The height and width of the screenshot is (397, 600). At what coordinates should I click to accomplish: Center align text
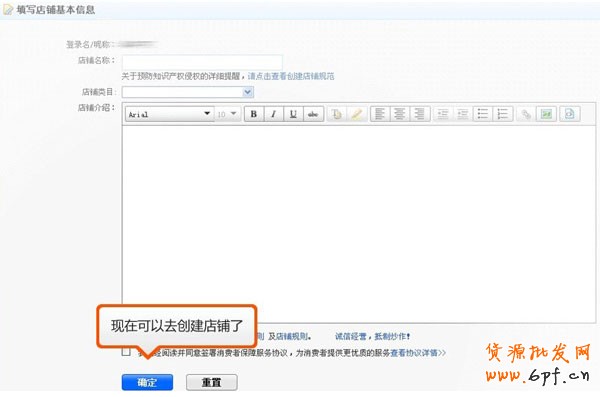tap(400, 114)
